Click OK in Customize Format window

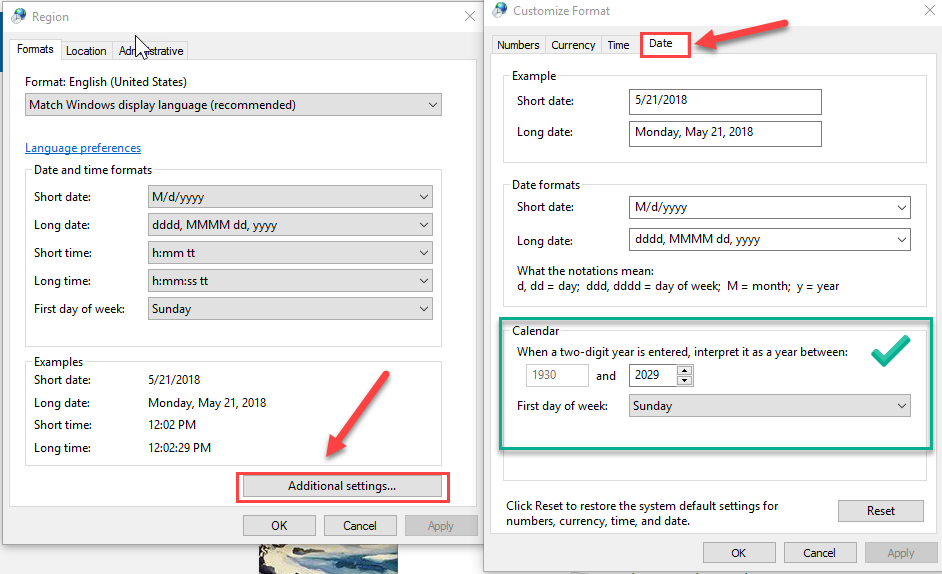pyautogui.click(x=739, y=553)
